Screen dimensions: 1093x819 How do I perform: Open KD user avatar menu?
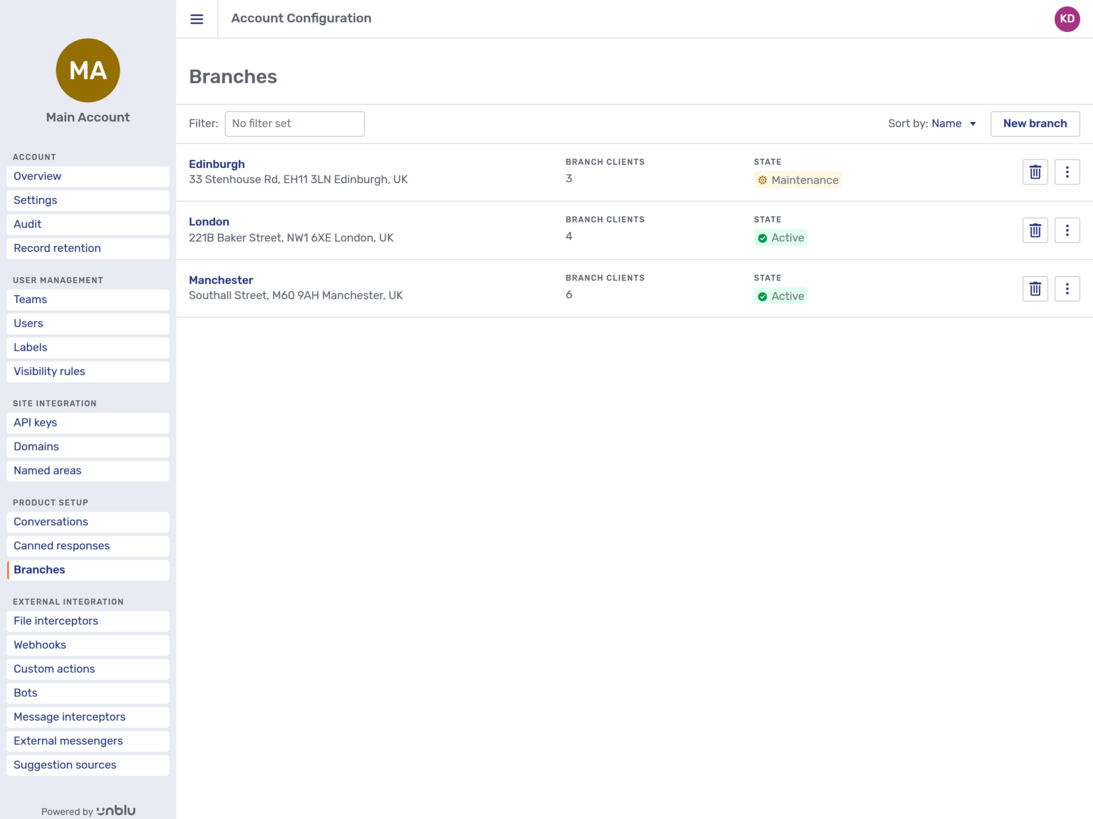click(1067, 19)
